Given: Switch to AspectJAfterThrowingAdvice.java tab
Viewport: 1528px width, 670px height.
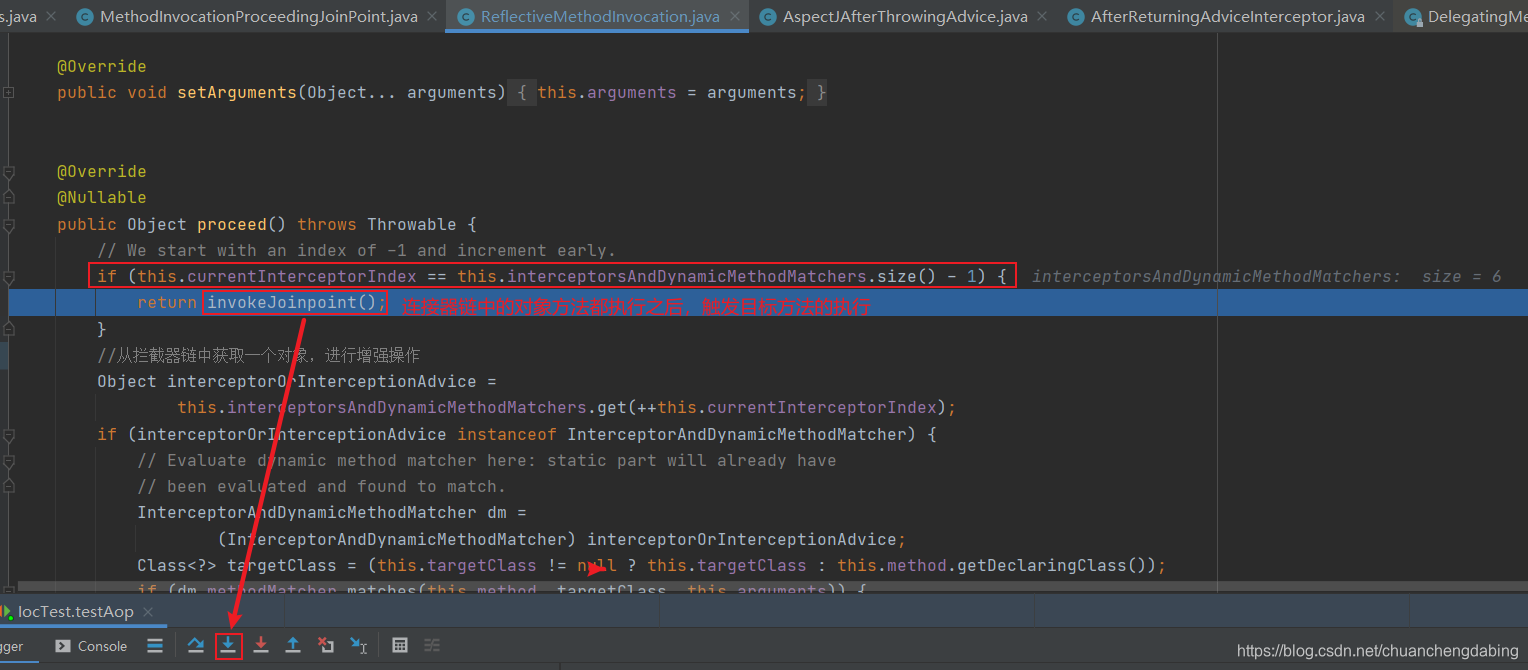Looking at the screenshot, I should tap(905, 17).
